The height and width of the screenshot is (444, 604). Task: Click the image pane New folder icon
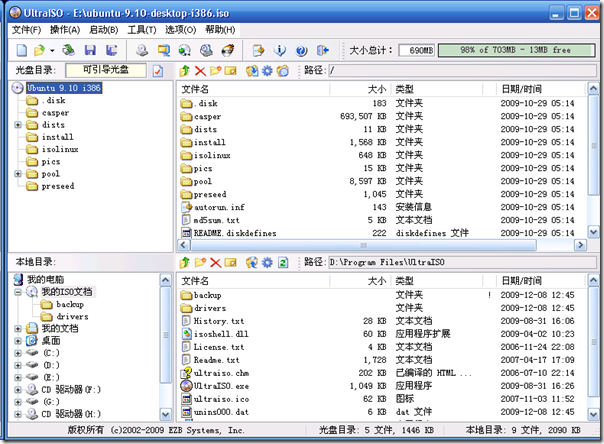tap(215, 70)
